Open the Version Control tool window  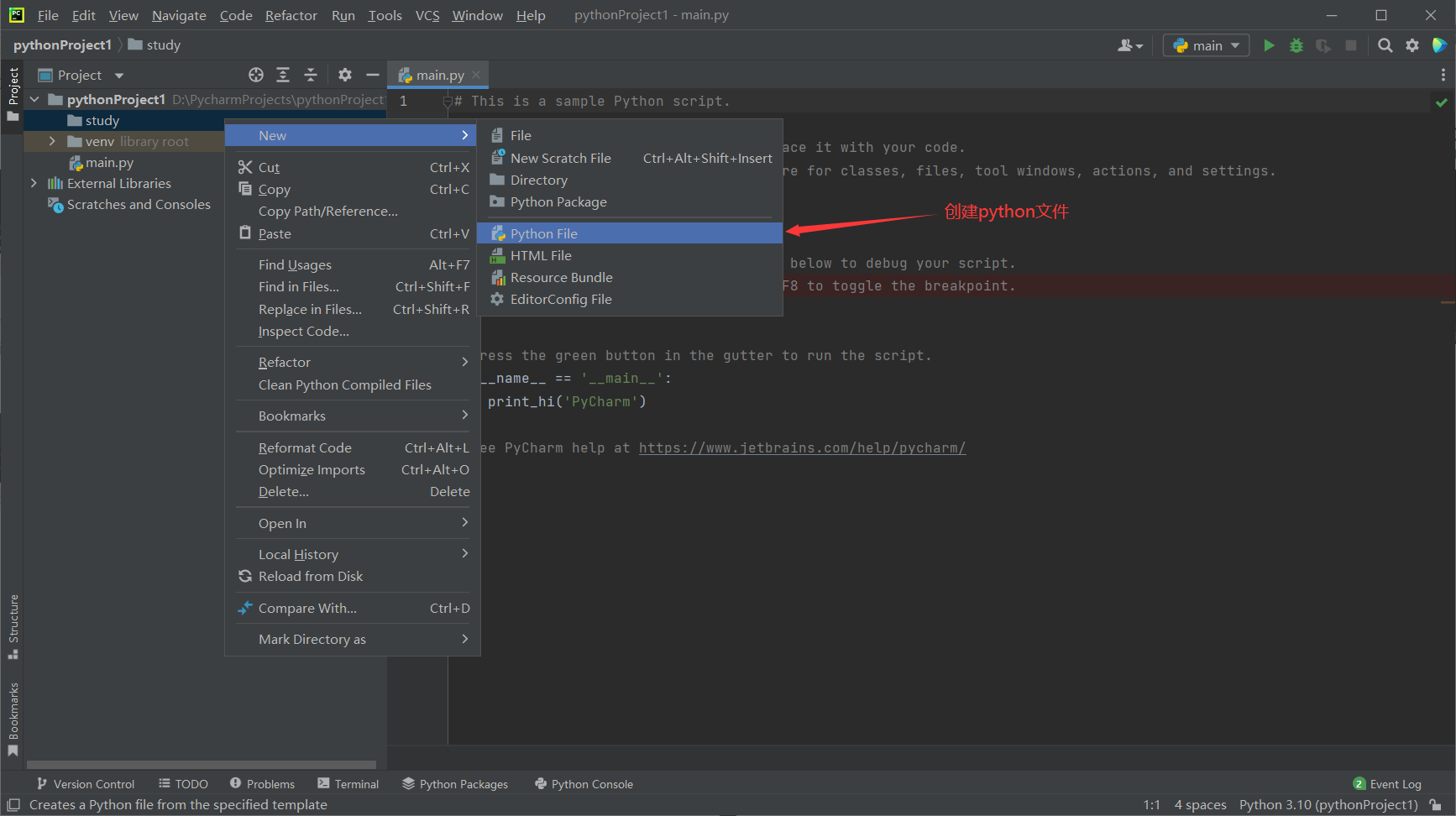coord(86,784)
